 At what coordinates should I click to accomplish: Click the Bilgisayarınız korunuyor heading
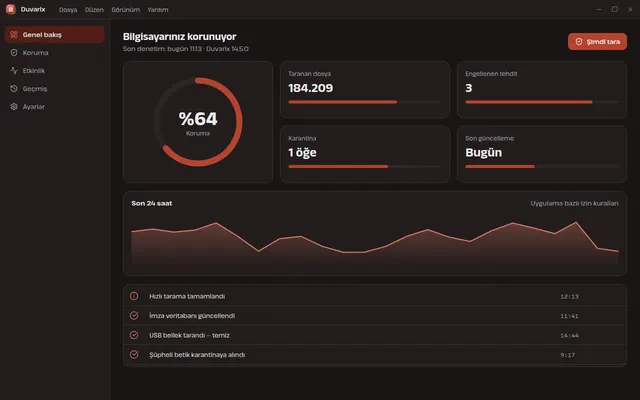[x=180, y=37]
